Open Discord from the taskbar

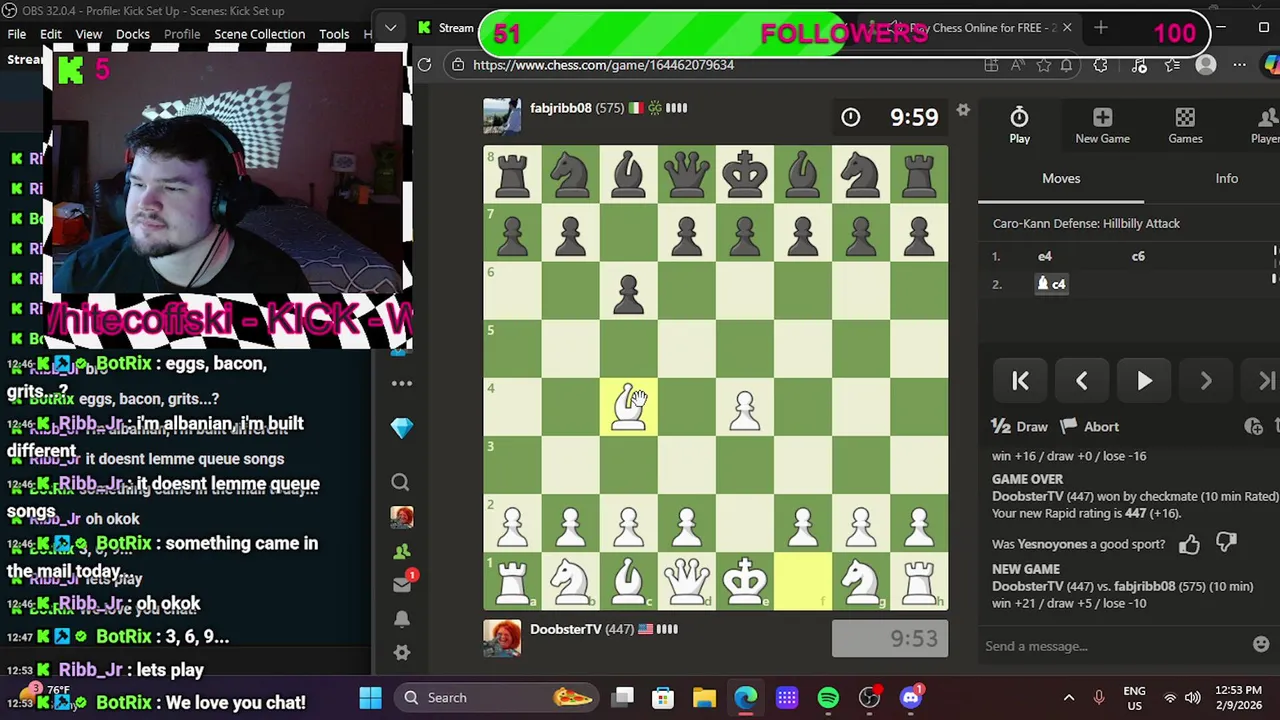coord(911,698)
